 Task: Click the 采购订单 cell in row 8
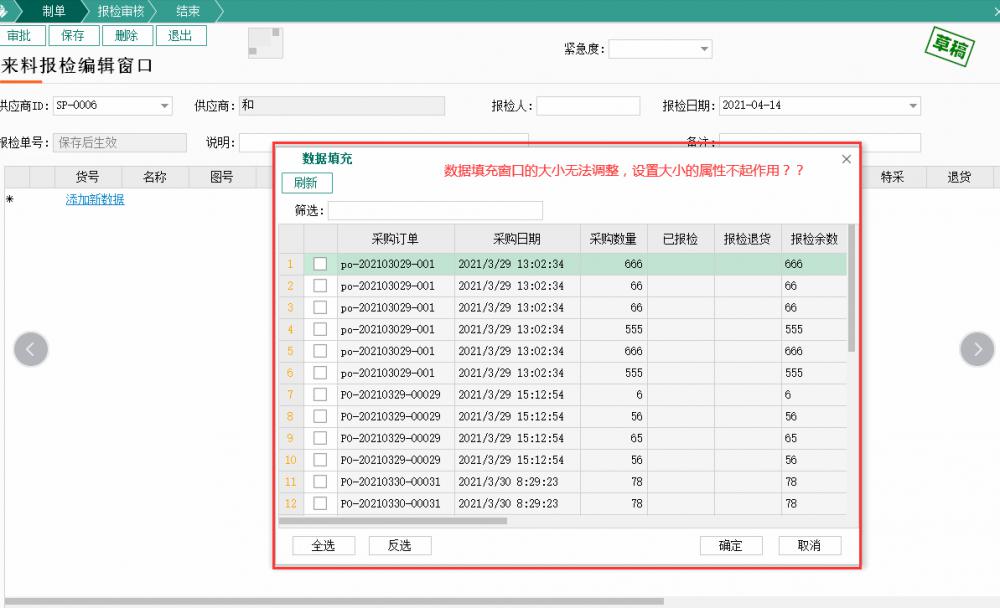pos(396,417)
